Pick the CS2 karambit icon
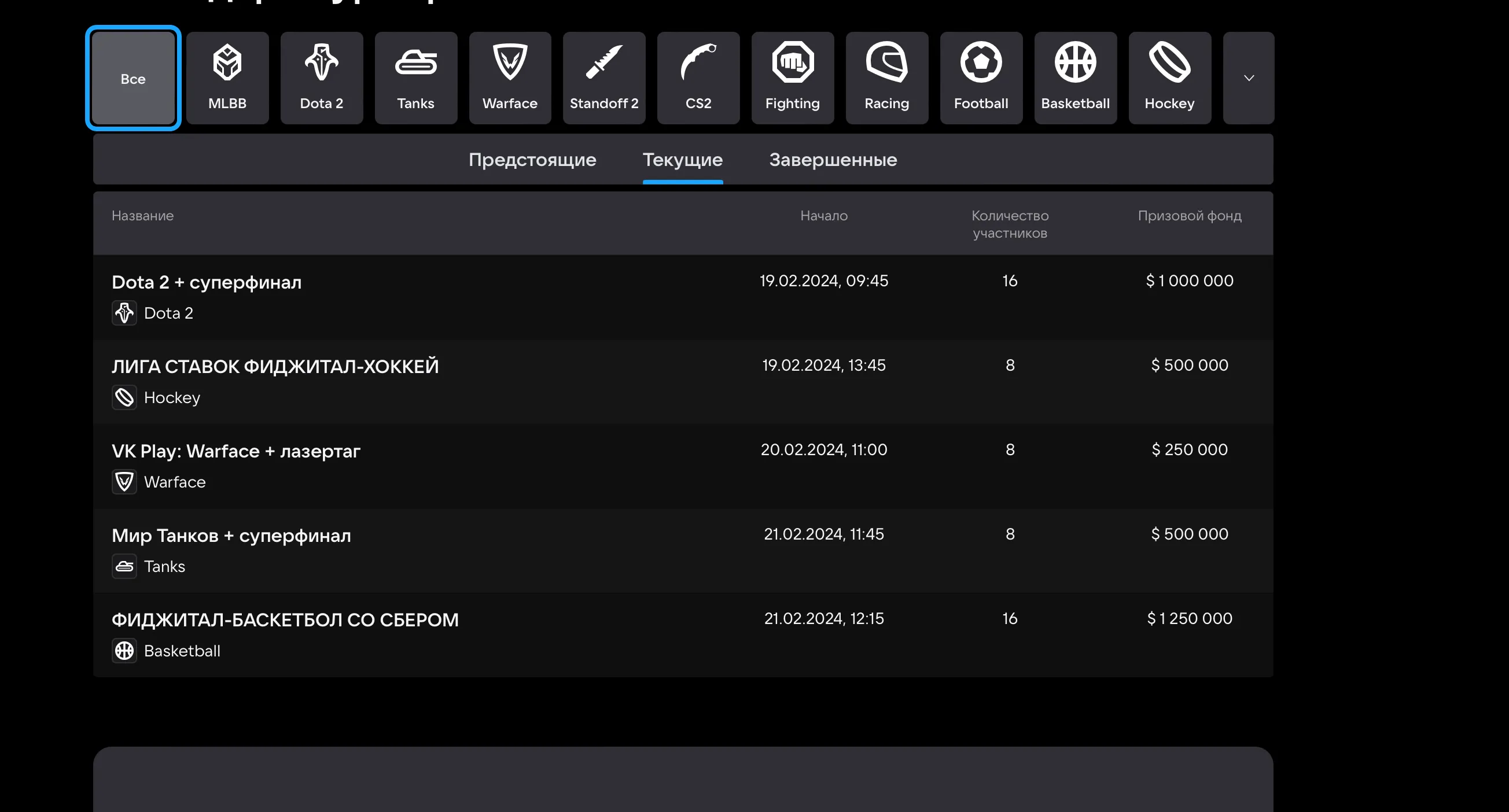Screen dimensions: 1509x812 pos(698,77)
